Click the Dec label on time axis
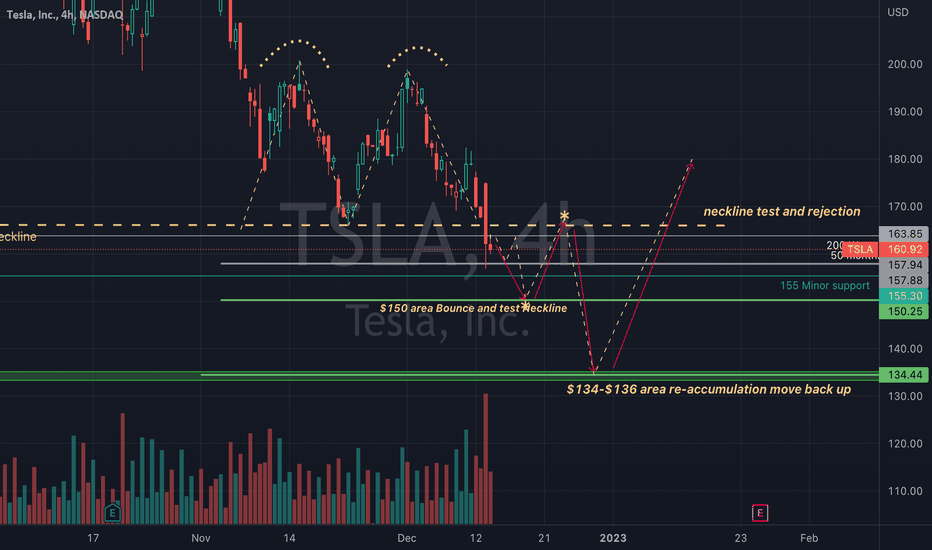 coord(407,538)
